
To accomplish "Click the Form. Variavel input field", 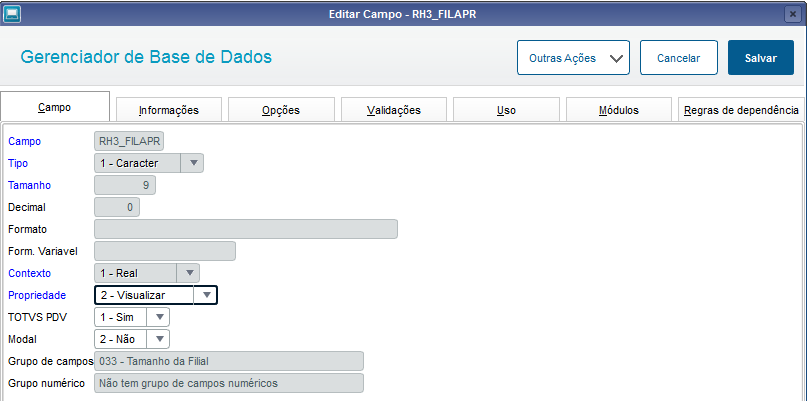I will tap(165, 251).
